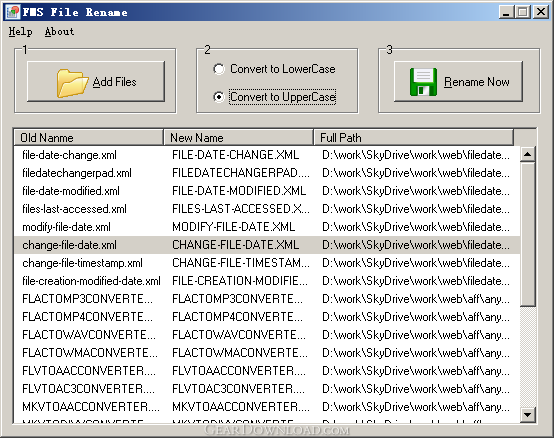
Task: Click the Add Files button label
Action: point(114,82)
